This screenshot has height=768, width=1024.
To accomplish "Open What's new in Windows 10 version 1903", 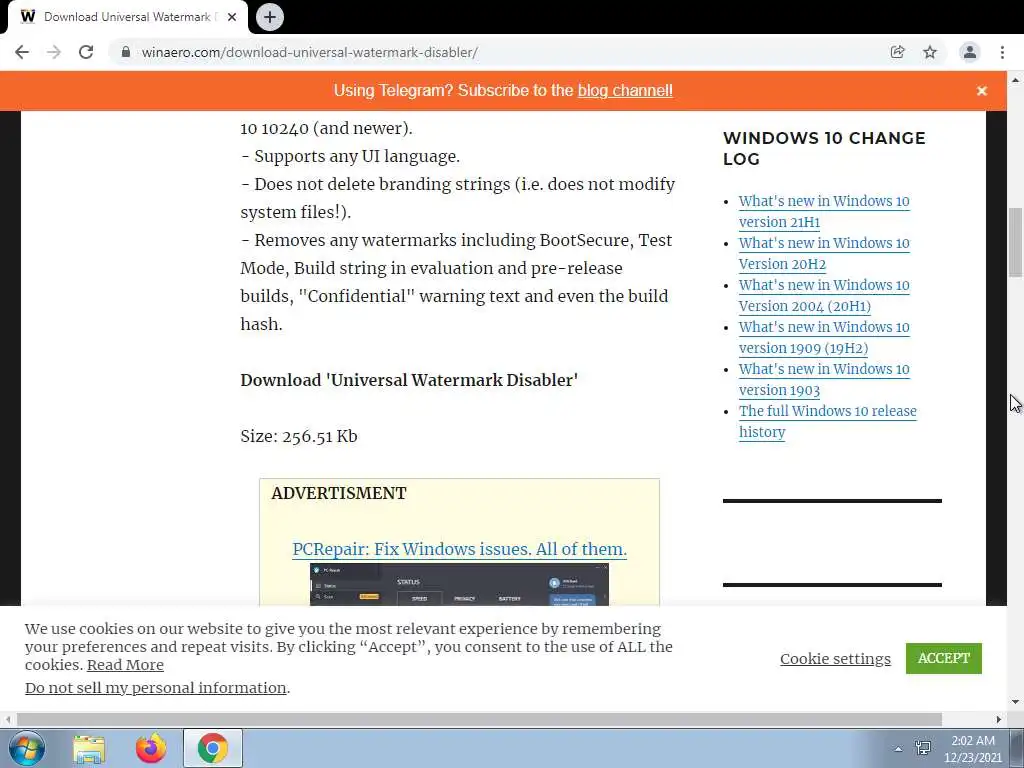I will [x=824, y=379].
